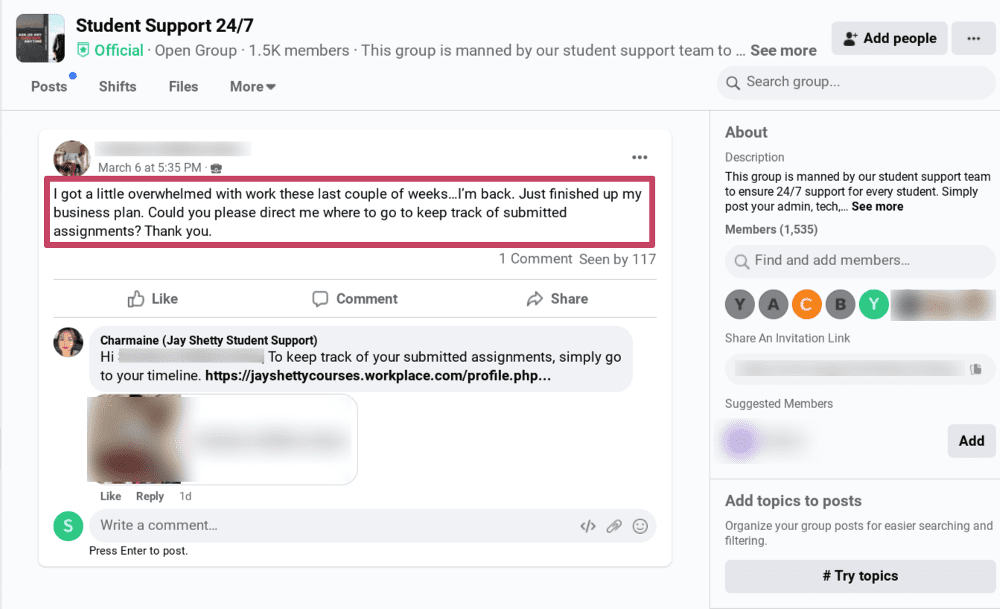Viewport: 1000px width, 609px height.
Task: Click the Add people button
Action: click(x=889, y=38)
